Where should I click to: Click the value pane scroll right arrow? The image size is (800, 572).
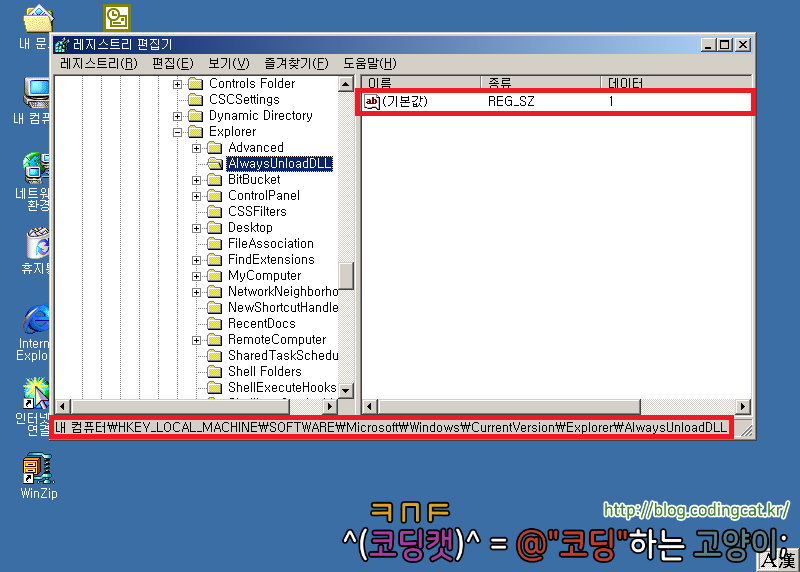tap(743, 407)
